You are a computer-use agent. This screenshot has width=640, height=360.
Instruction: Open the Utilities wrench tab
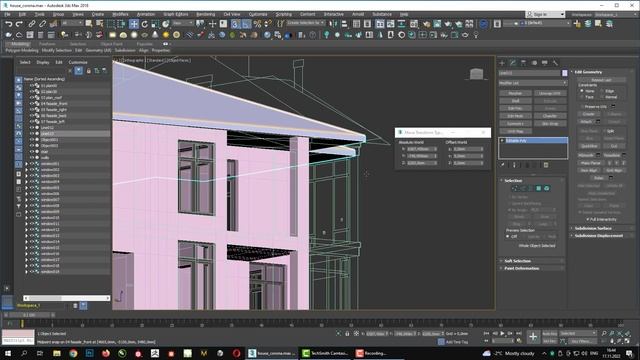(x=555, y=63)
